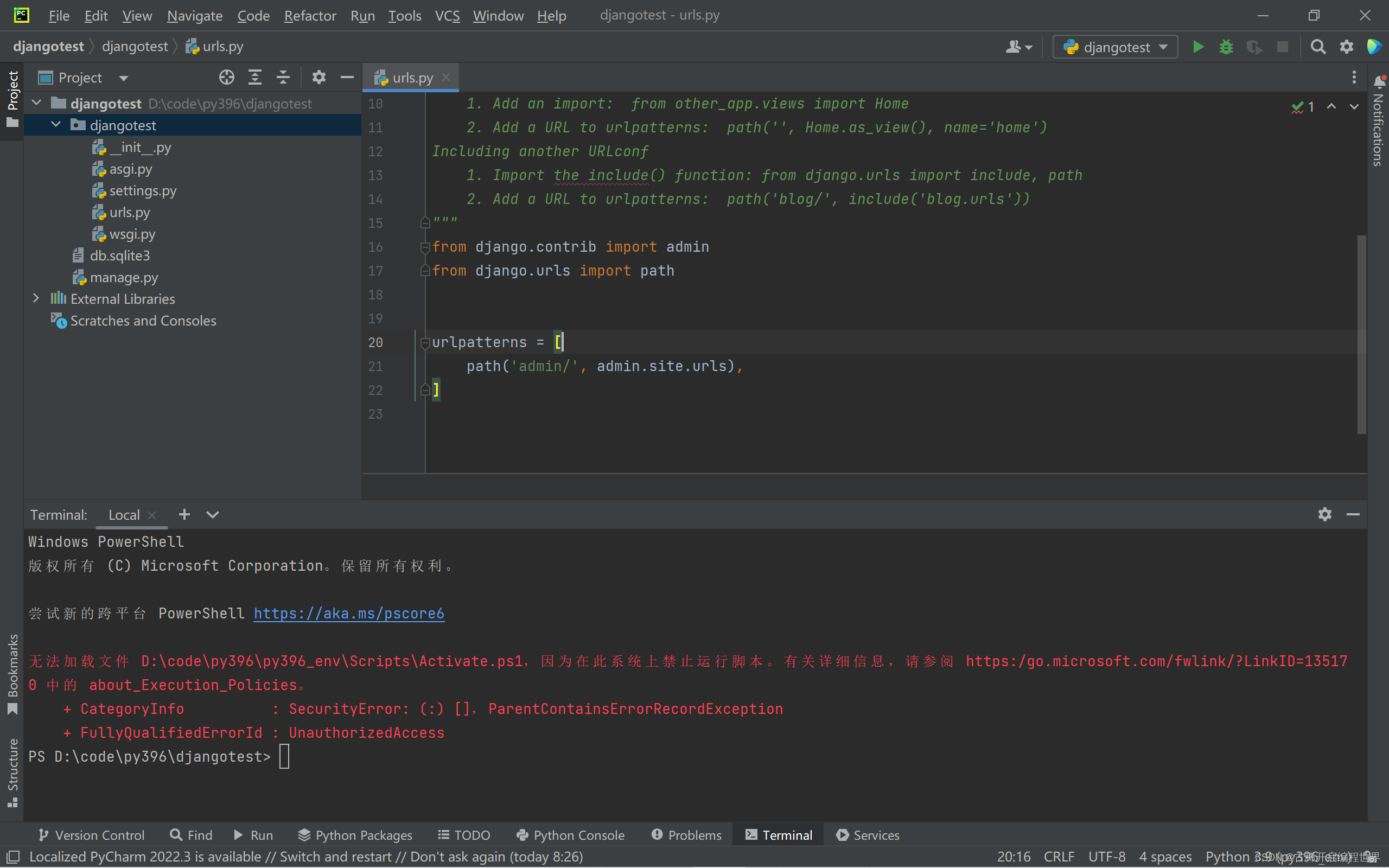Screen dimensions: 1389x868
Task: Run with coverage icon
Action: [1254, 47]
